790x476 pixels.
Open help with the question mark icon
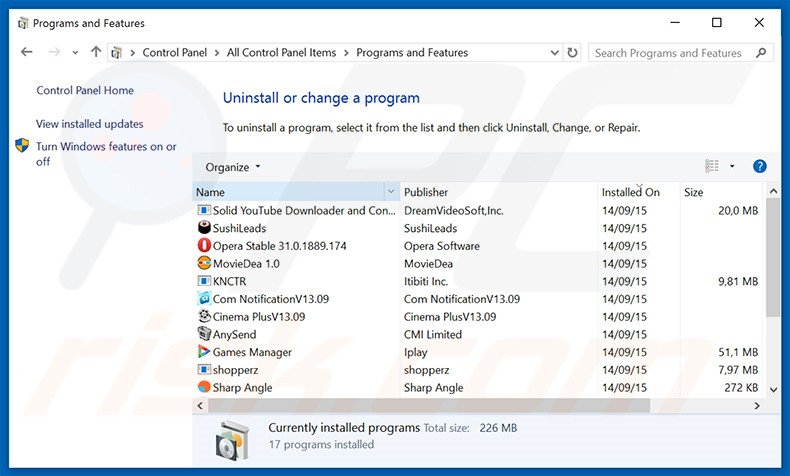(759, 166)
